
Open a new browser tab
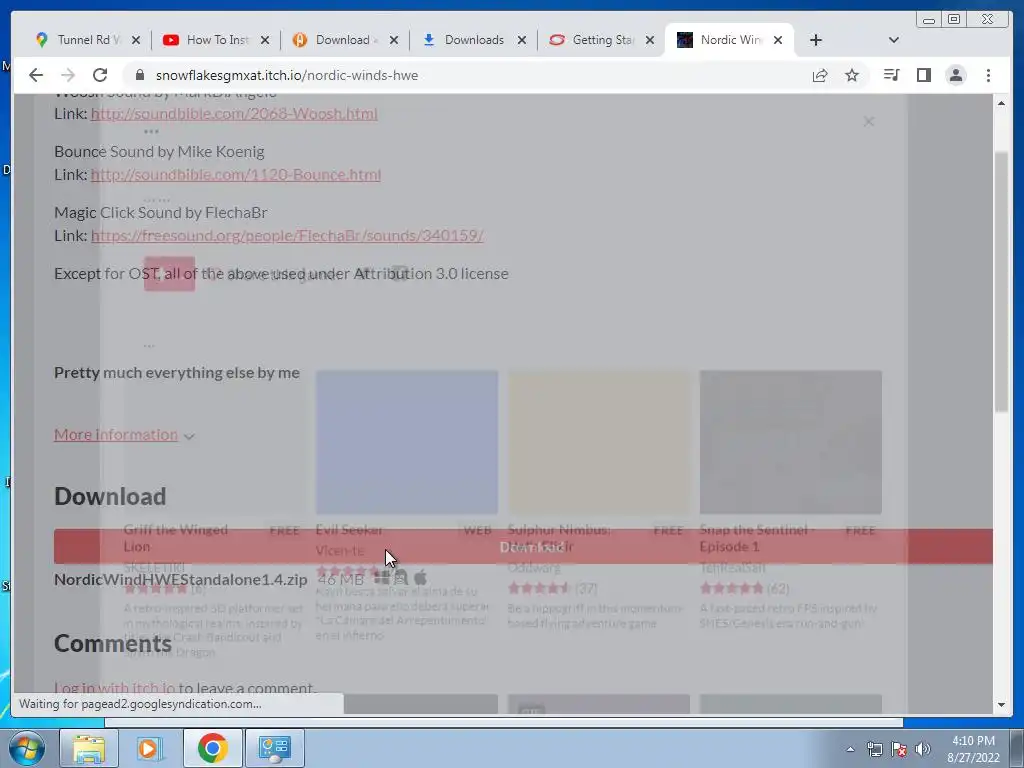click(816, 40)
